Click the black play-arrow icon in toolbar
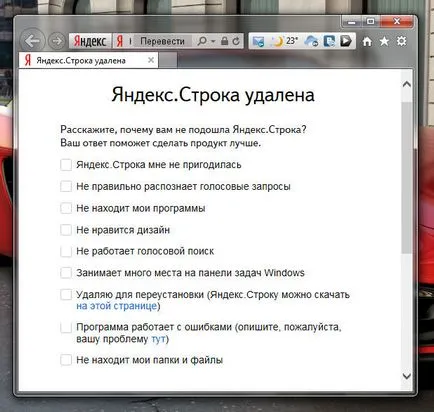Viewport: 434px width, 412px height. click(346, 41)
